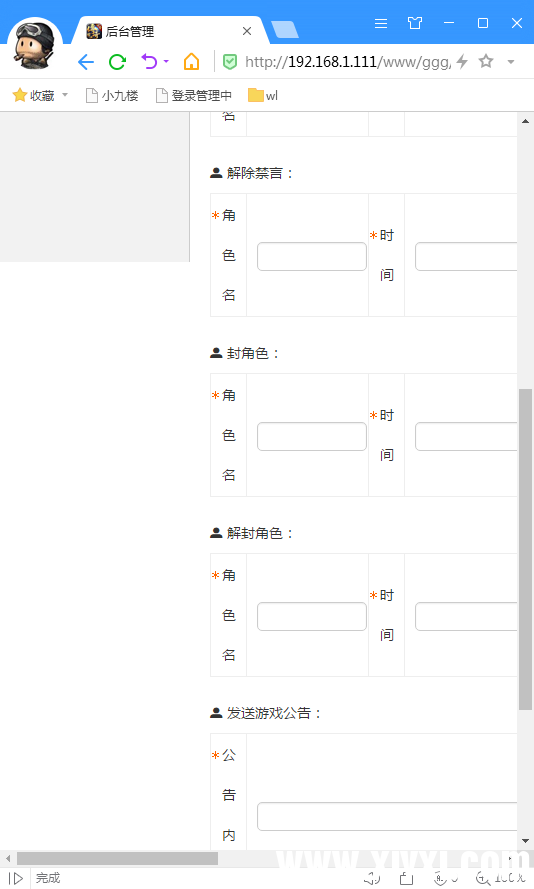Open the 登录管理中 bookmark

point(194,95)
